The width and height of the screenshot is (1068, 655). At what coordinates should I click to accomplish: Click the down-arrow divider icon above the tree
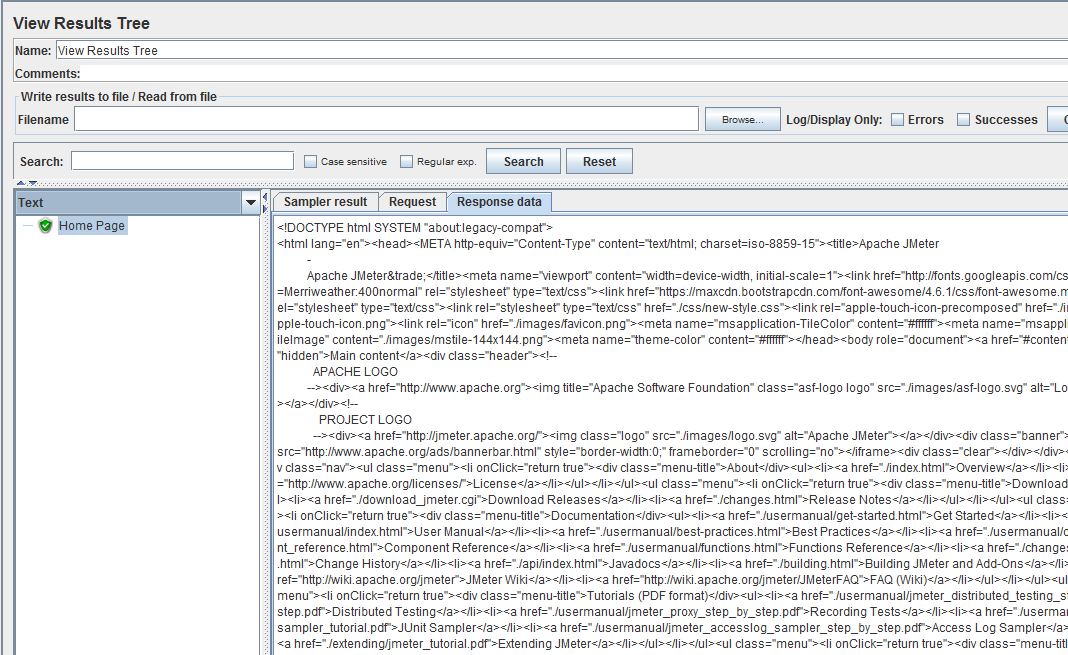[x=32, y=183]
